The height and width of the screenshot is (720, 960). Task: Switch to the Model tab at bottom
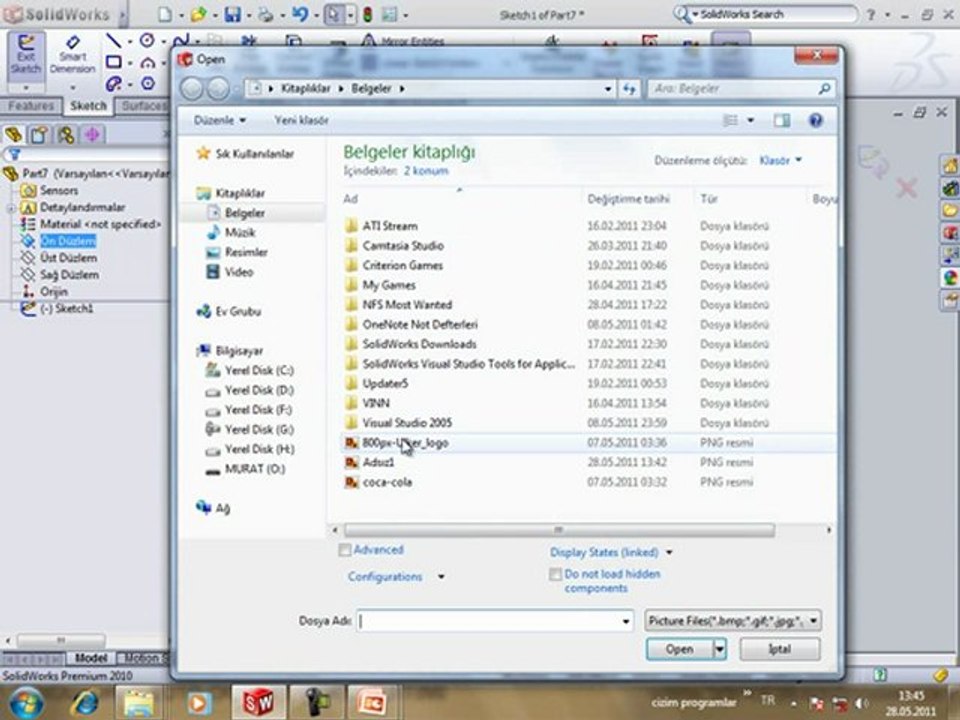point(91,658)
